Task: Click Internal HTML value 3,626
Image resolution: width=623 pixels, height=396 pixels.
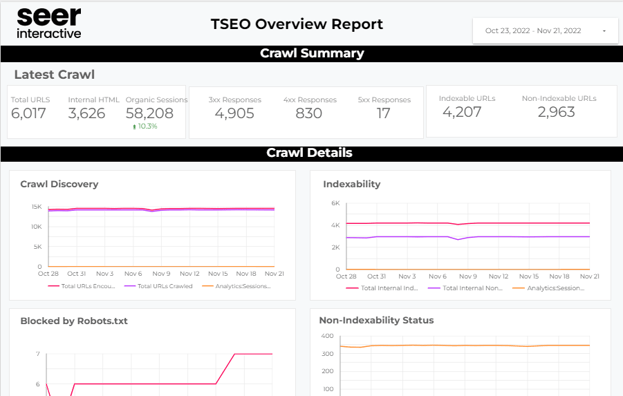Action: [x=87, y=114]
